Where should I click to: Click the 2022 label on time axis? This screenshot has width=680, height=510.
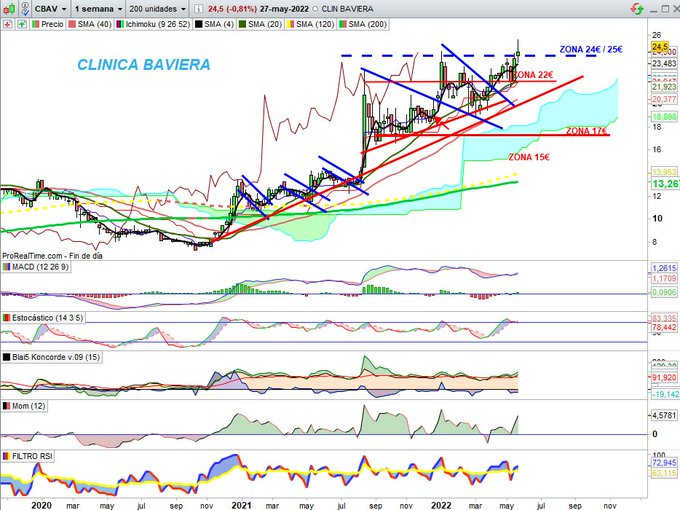coord(441,505)
